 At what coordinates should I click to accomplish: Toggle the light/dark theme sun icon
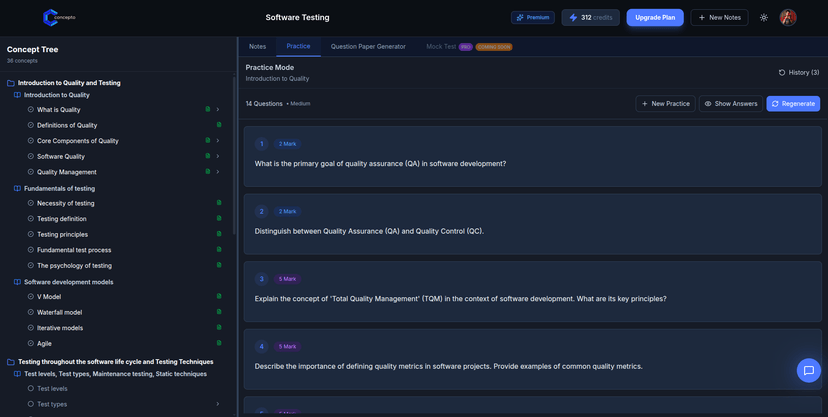tap(764, 17)
